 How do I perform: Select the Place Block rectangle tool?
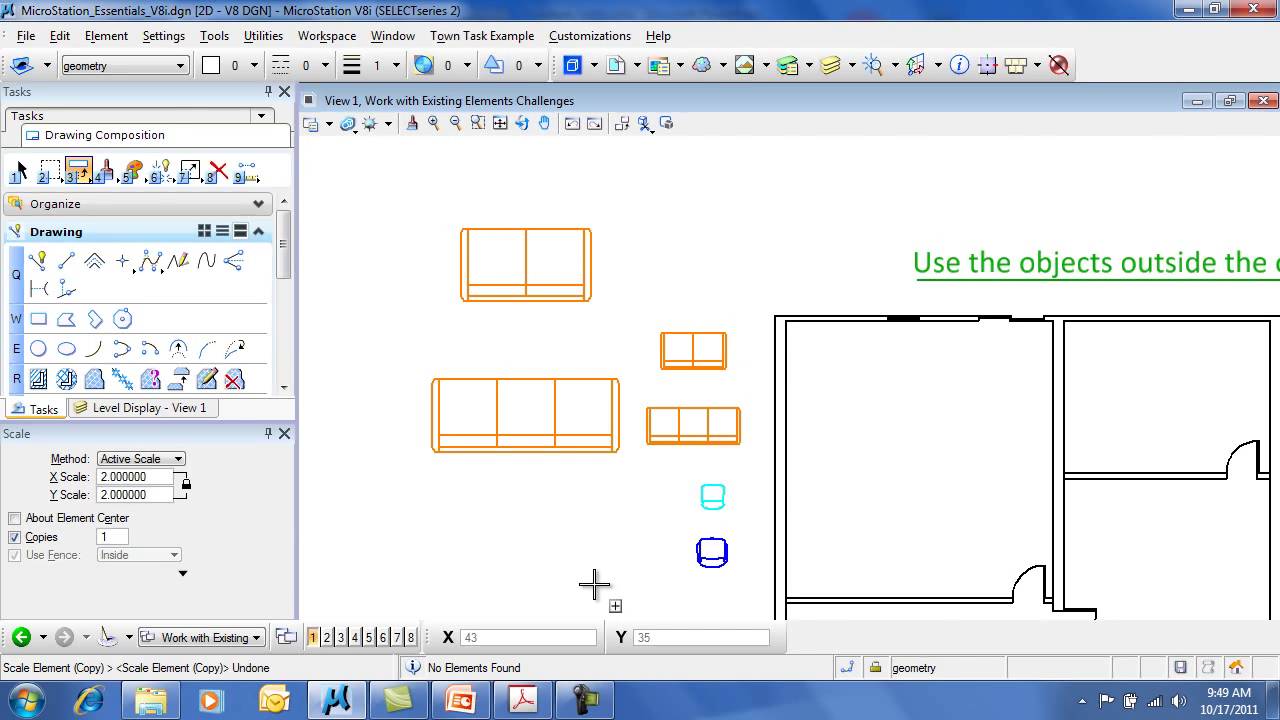click(38, 320)
